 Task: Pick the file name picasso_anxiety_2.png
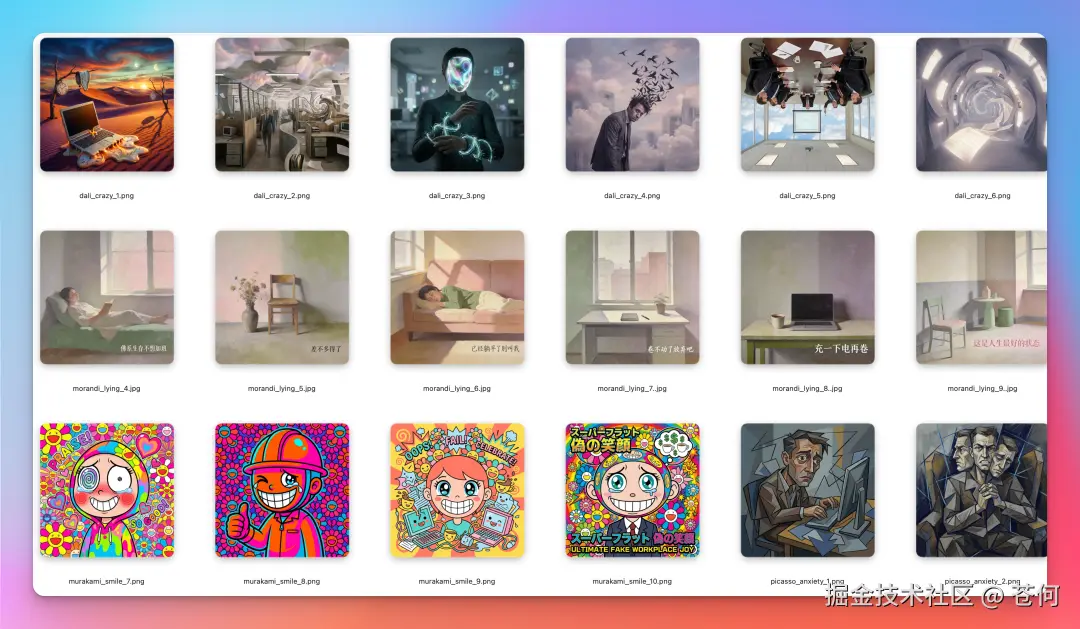pos(982,581)
